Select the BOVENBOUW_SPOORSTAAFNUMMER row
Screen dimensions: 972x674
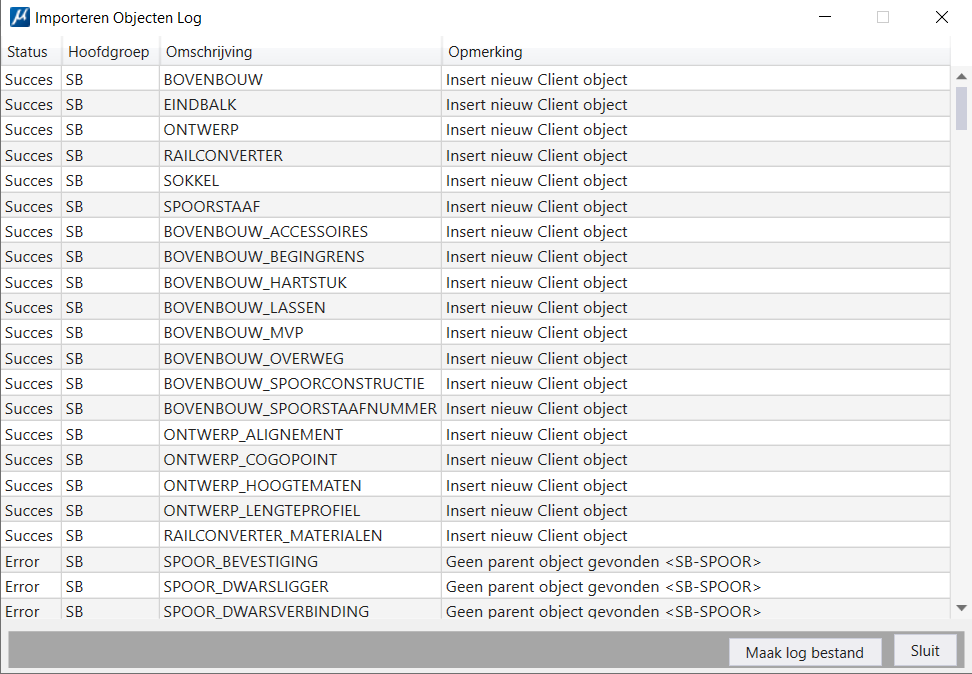point(475,409)
